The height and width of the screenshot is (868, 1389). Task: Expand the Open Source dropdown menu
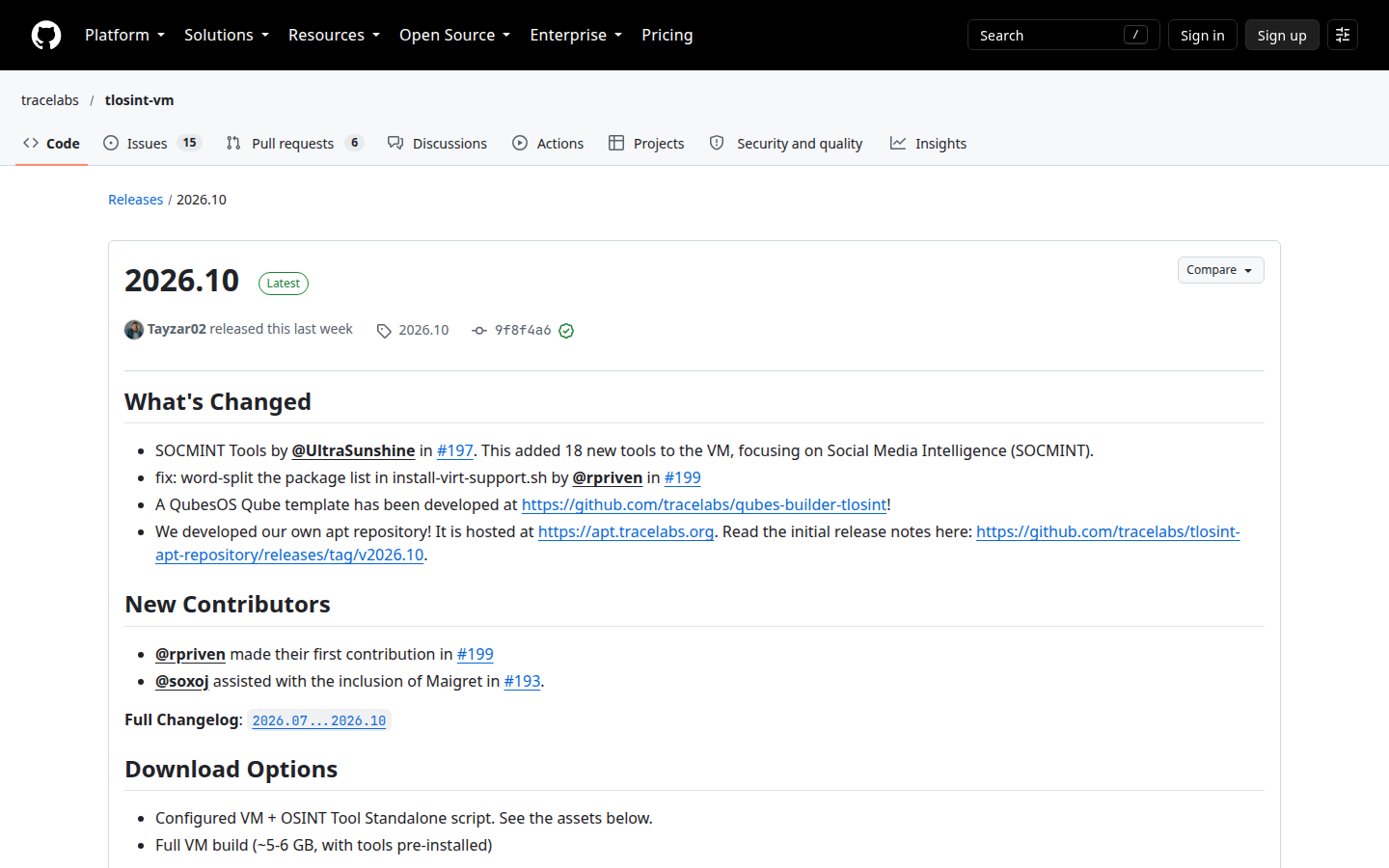pyautogui.click(x=454, y=35)
